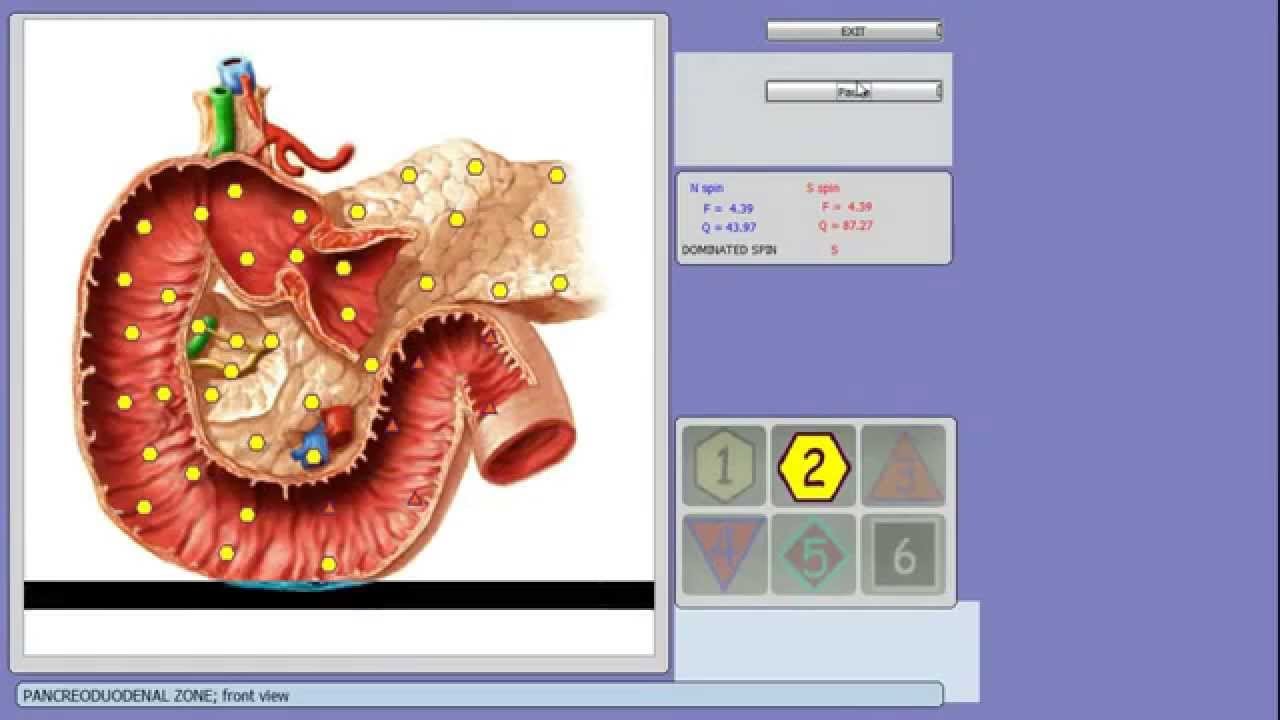Select the red triangle number 3 icon
This screenshot has width=1280, height=720.
[903, 467]
